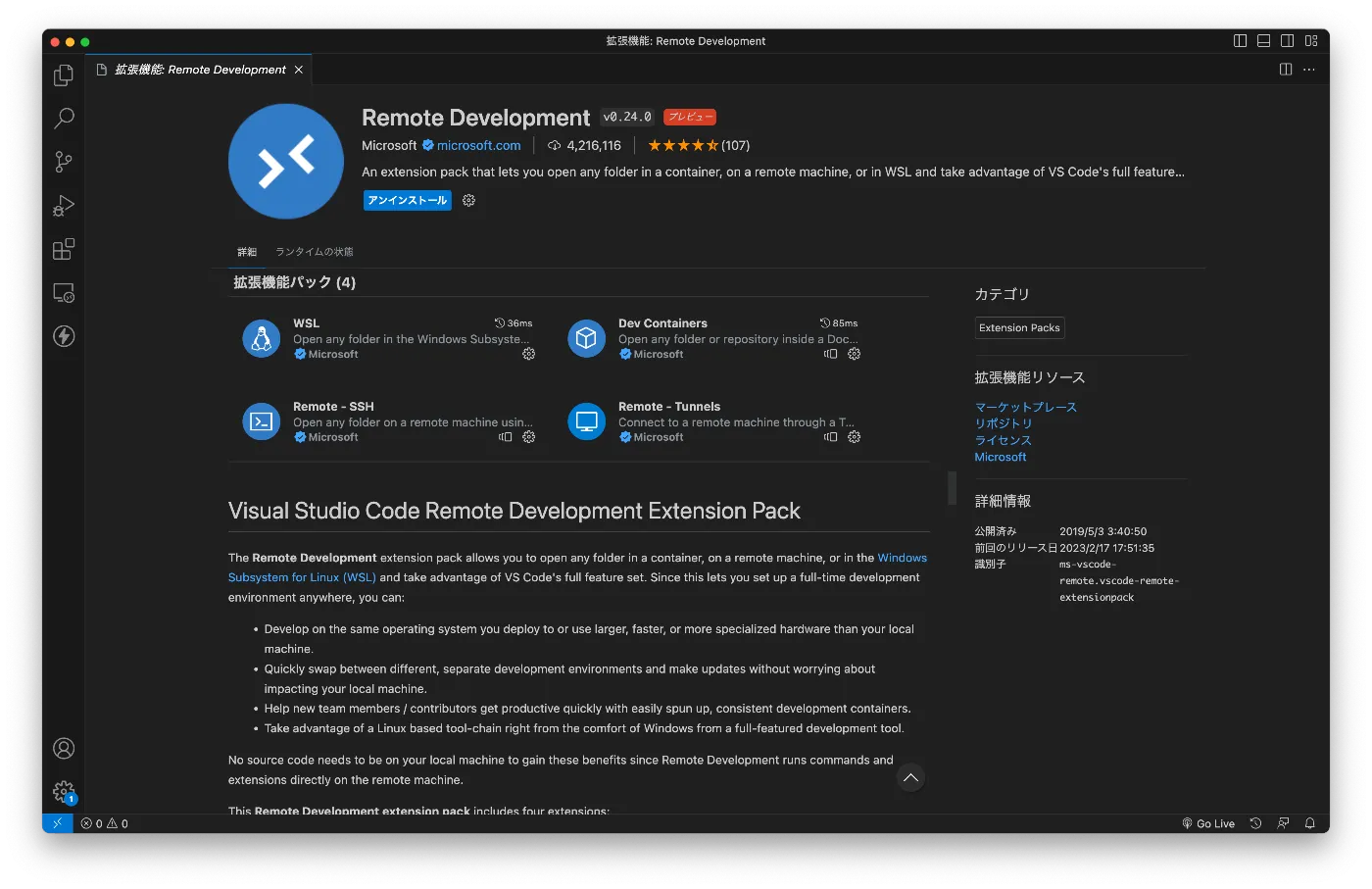Click the Remote Development extension logo
Image resolution: width=1372 pixels, height=889 pixels.
(x=286, y=161)
